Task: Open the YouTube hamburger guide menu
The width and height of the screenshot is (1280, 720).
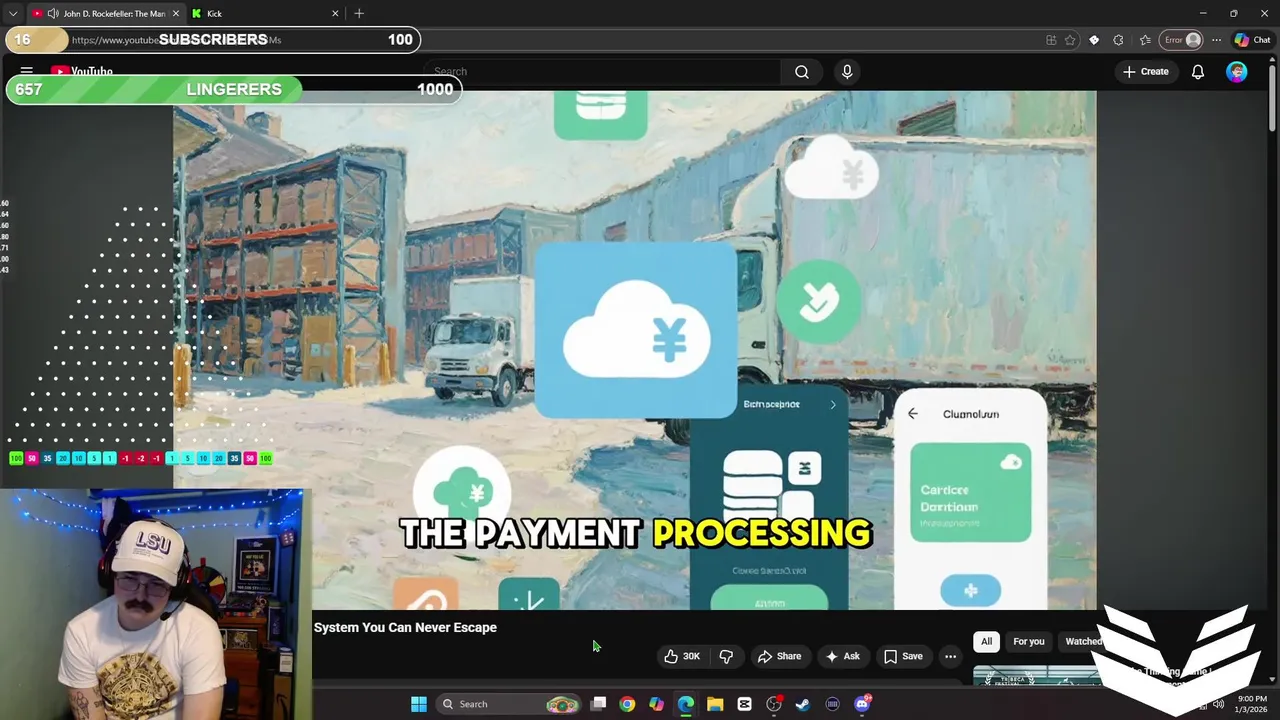Action: 27,72
